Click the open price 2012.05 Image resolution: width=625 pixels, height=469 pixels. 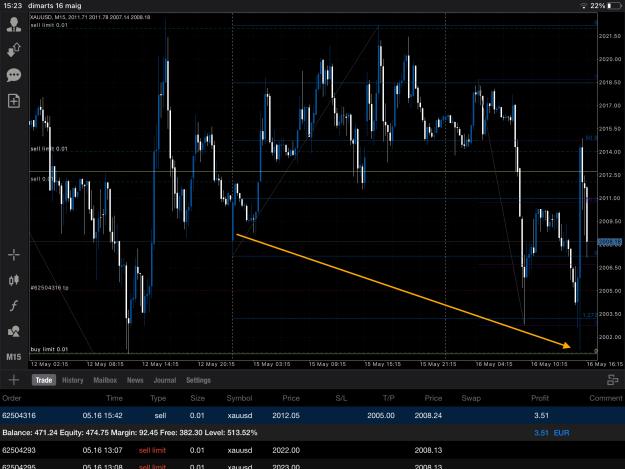pos(286,415)
